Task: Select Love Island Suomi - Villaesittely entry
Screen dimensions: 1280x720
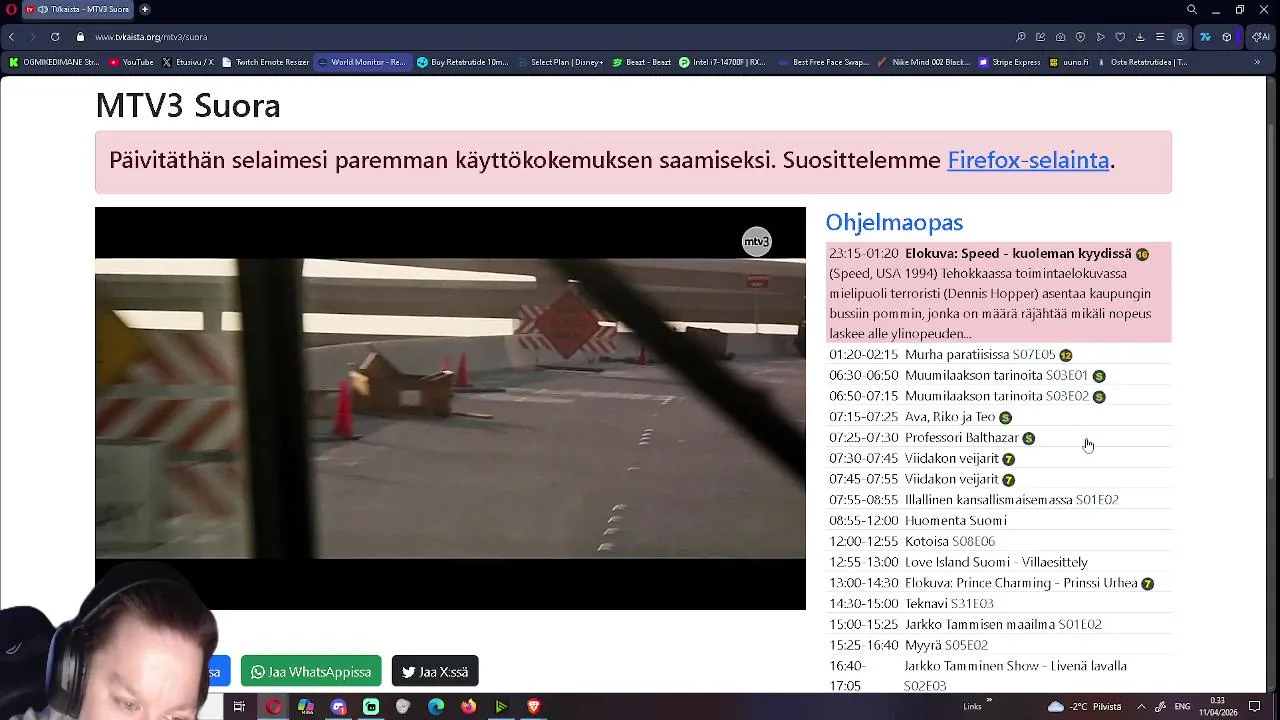Action: pos(998,562)
